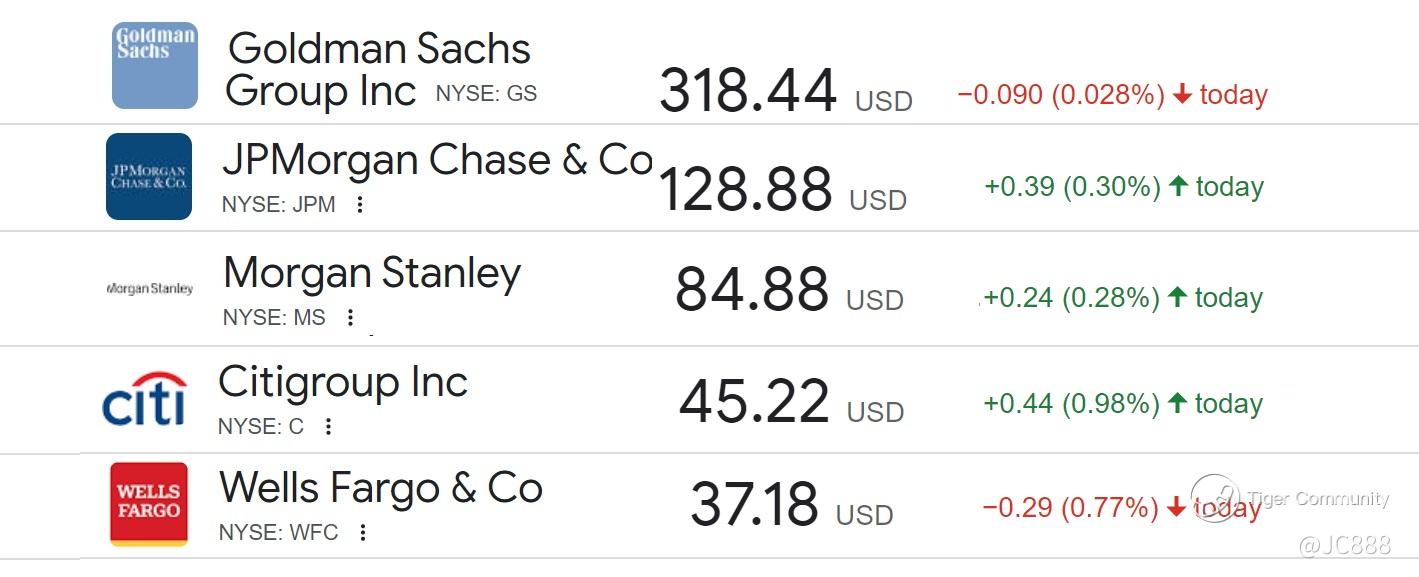Click the Goldman Sachs logo icon
This screenshot has width=1419, height=577.
[155, 65]
